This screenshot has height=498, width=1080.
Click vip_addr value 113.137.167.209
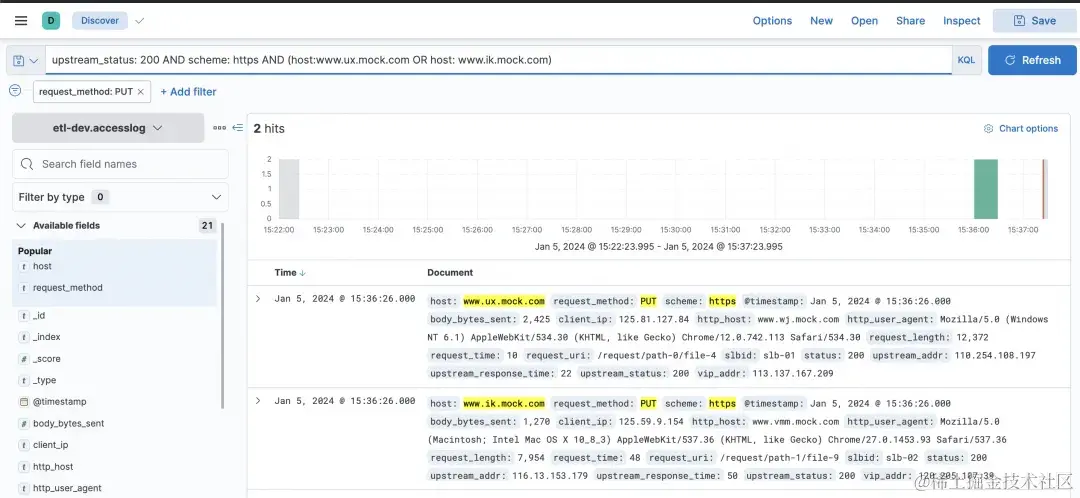point(793,374)
